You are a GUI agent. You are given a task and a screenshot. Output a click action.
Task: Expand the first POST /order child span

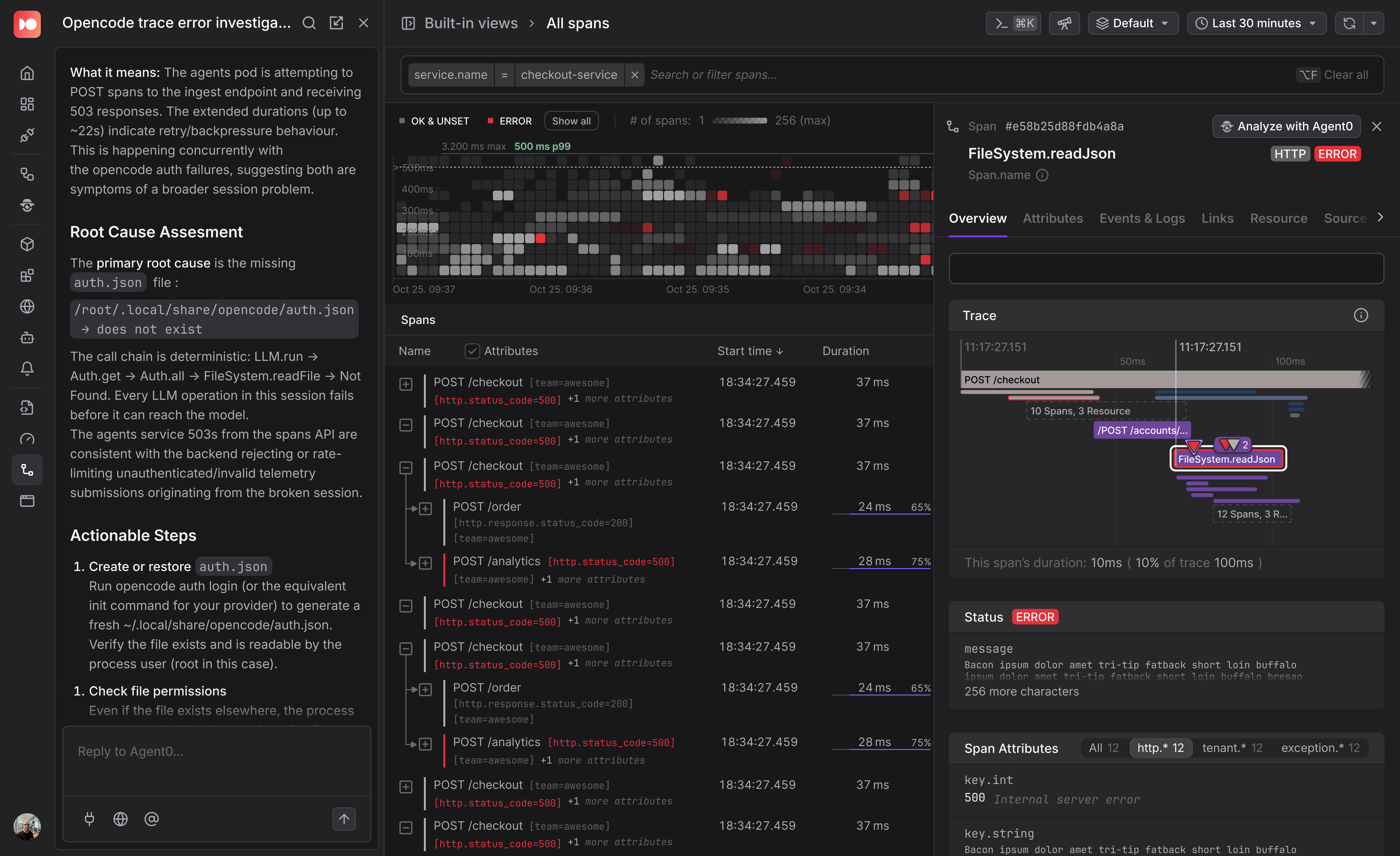coord(425,508)
